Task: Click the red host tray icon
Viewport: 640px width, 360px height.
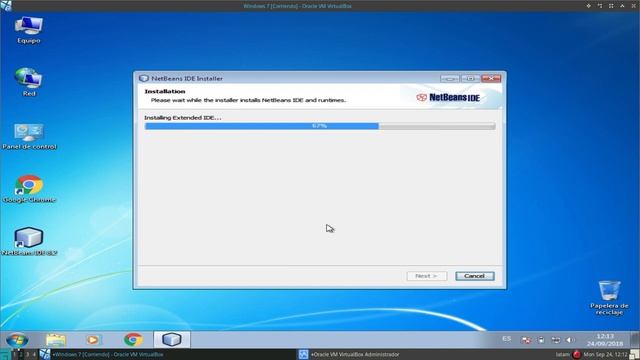Action: click(x=576, y=354)
